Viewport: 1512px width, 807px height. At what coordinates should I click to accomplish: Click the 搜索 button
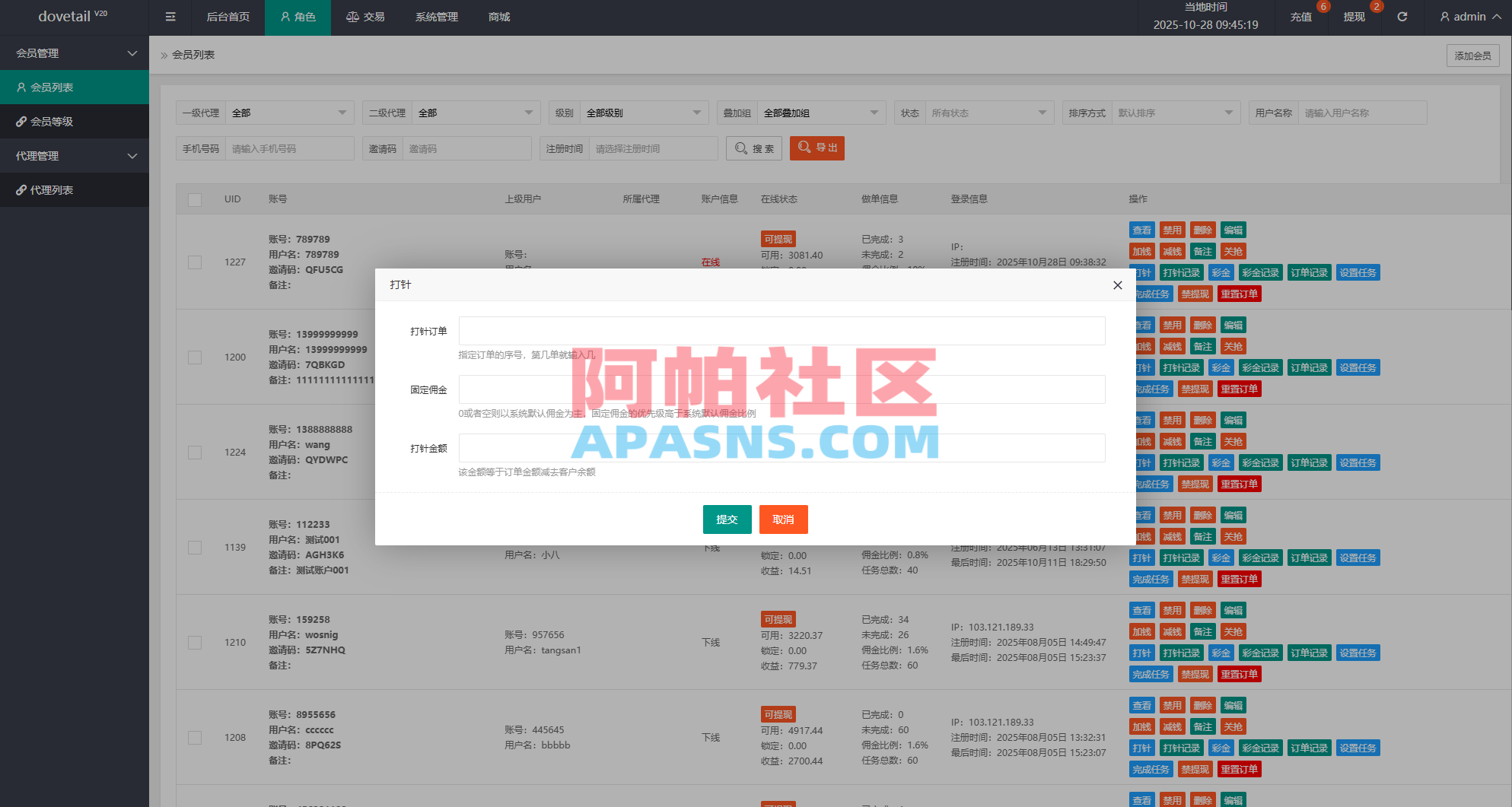[x=754, y=148]
